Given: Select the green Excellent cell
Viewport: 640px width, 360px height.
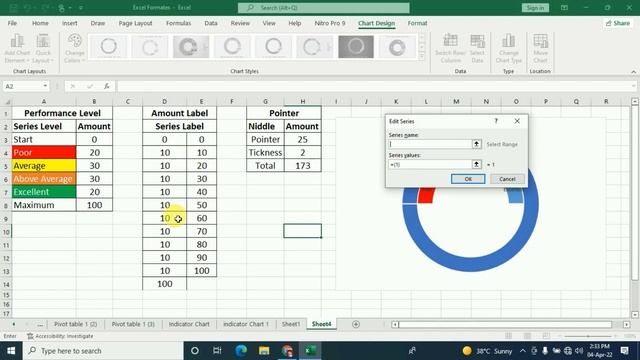Looking at the screenshot, I should click(44, 192).
